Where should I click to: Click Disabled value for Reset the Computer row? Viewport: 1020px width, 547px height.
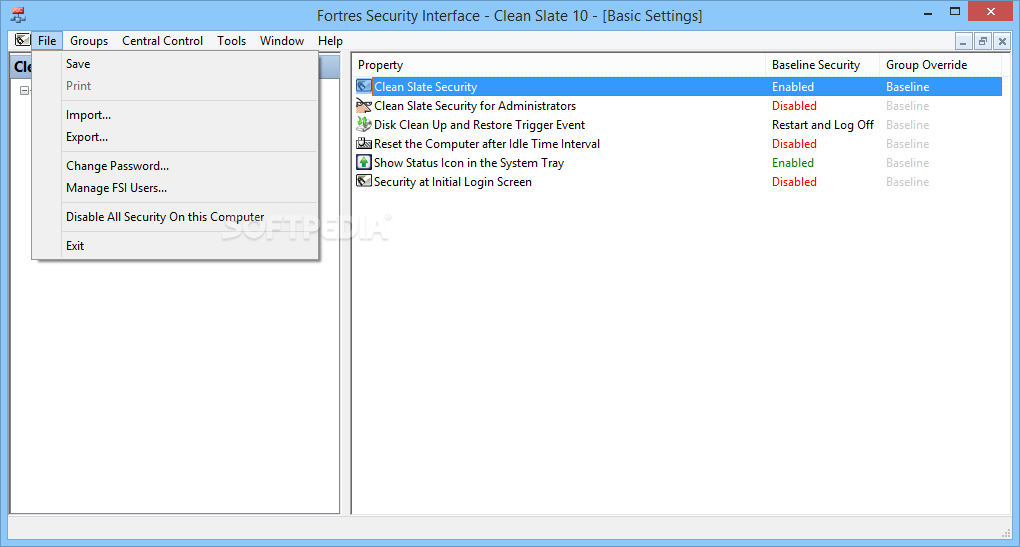(x=794, y=143)
